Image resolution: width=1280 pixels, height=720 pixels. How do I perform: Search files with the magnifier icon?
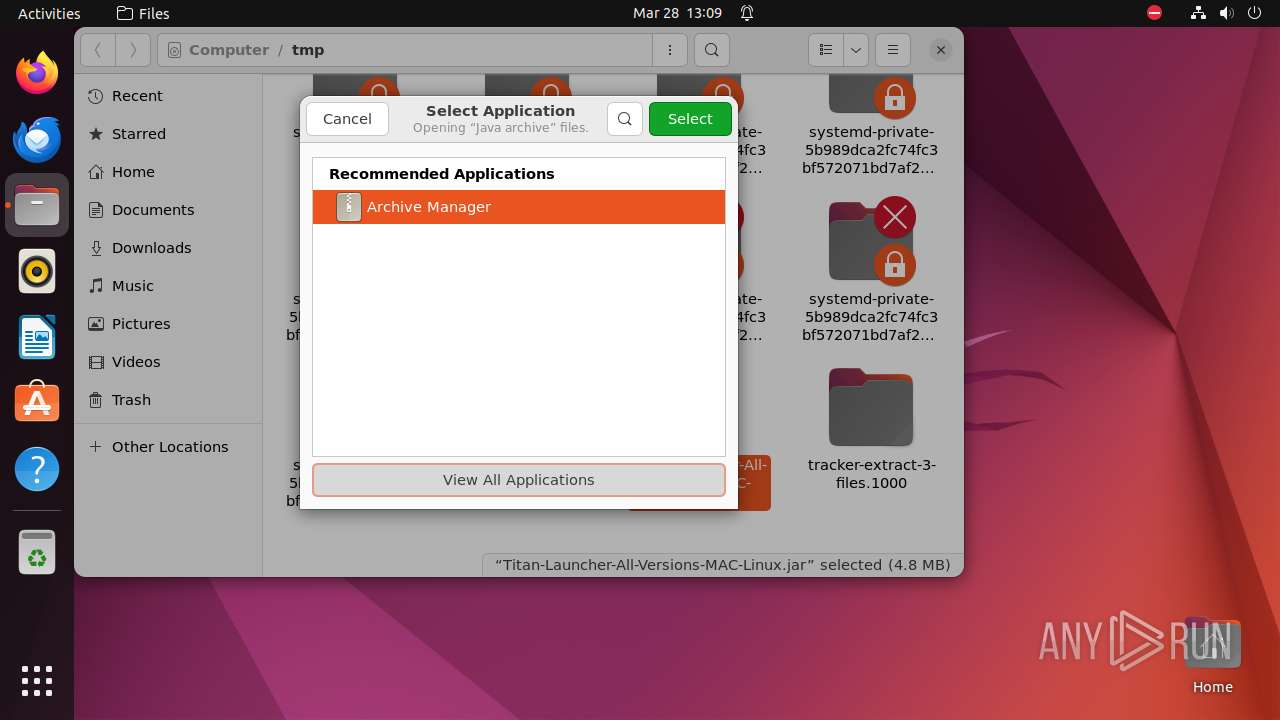coord(711,50)
